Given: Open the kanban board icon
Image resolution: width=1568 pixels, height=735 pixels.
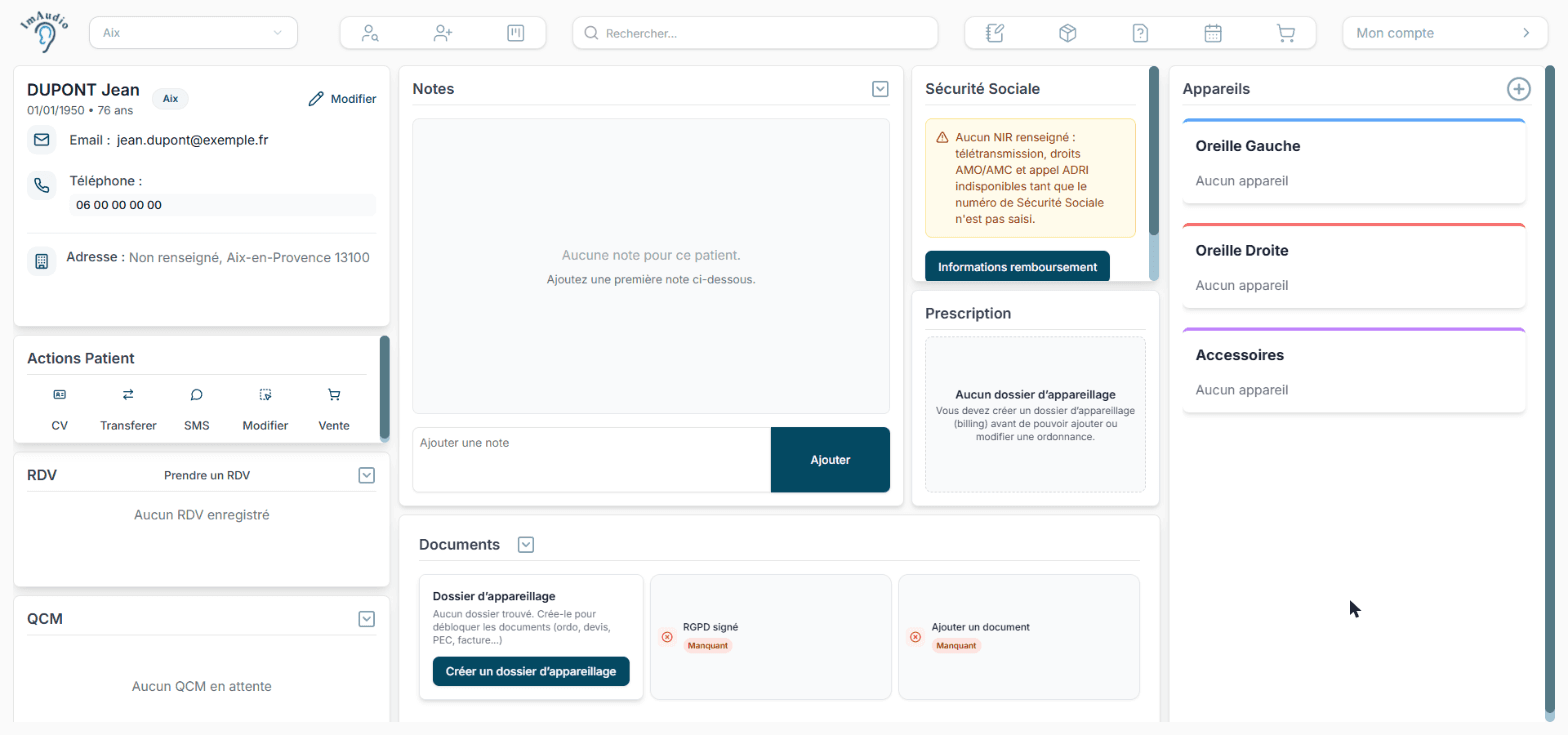Looking at the screenshot, I should point(516,33).
